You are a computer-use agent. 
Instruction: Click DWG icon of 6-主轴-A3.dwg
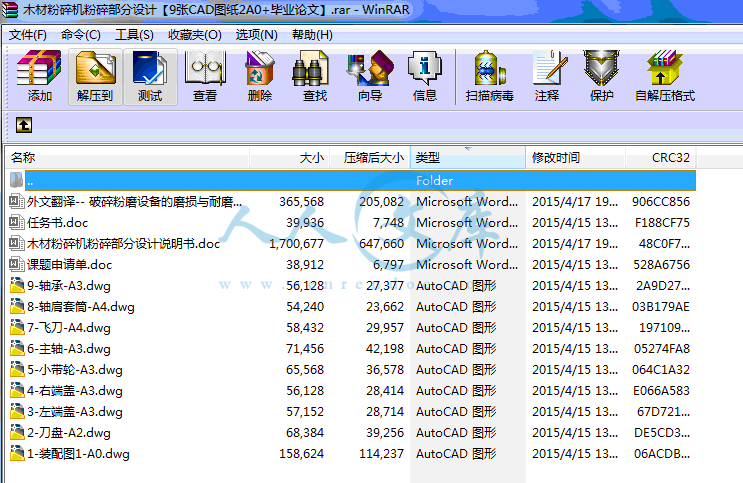pos(17,348)
